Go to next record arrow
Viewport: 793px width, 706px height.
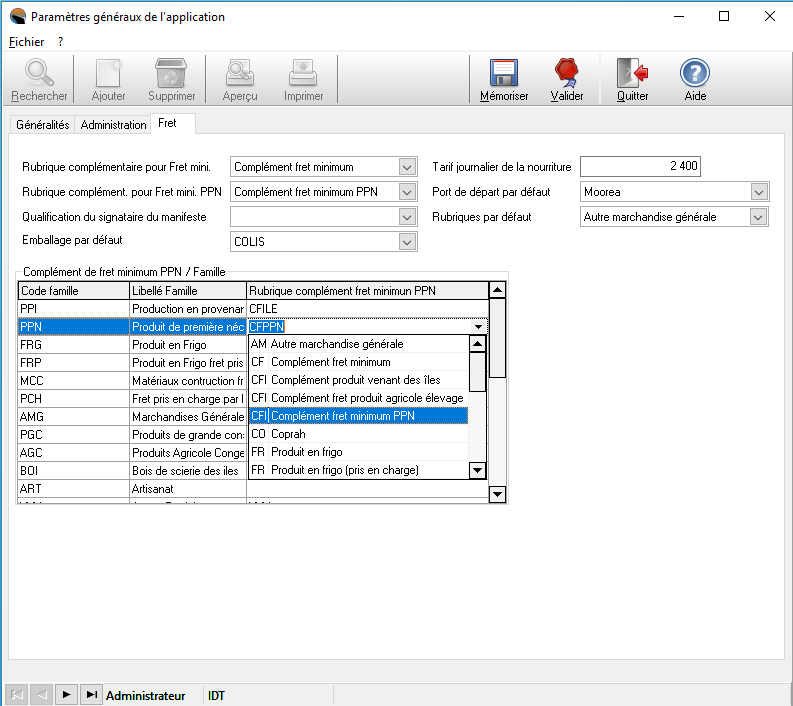(66, 695)
